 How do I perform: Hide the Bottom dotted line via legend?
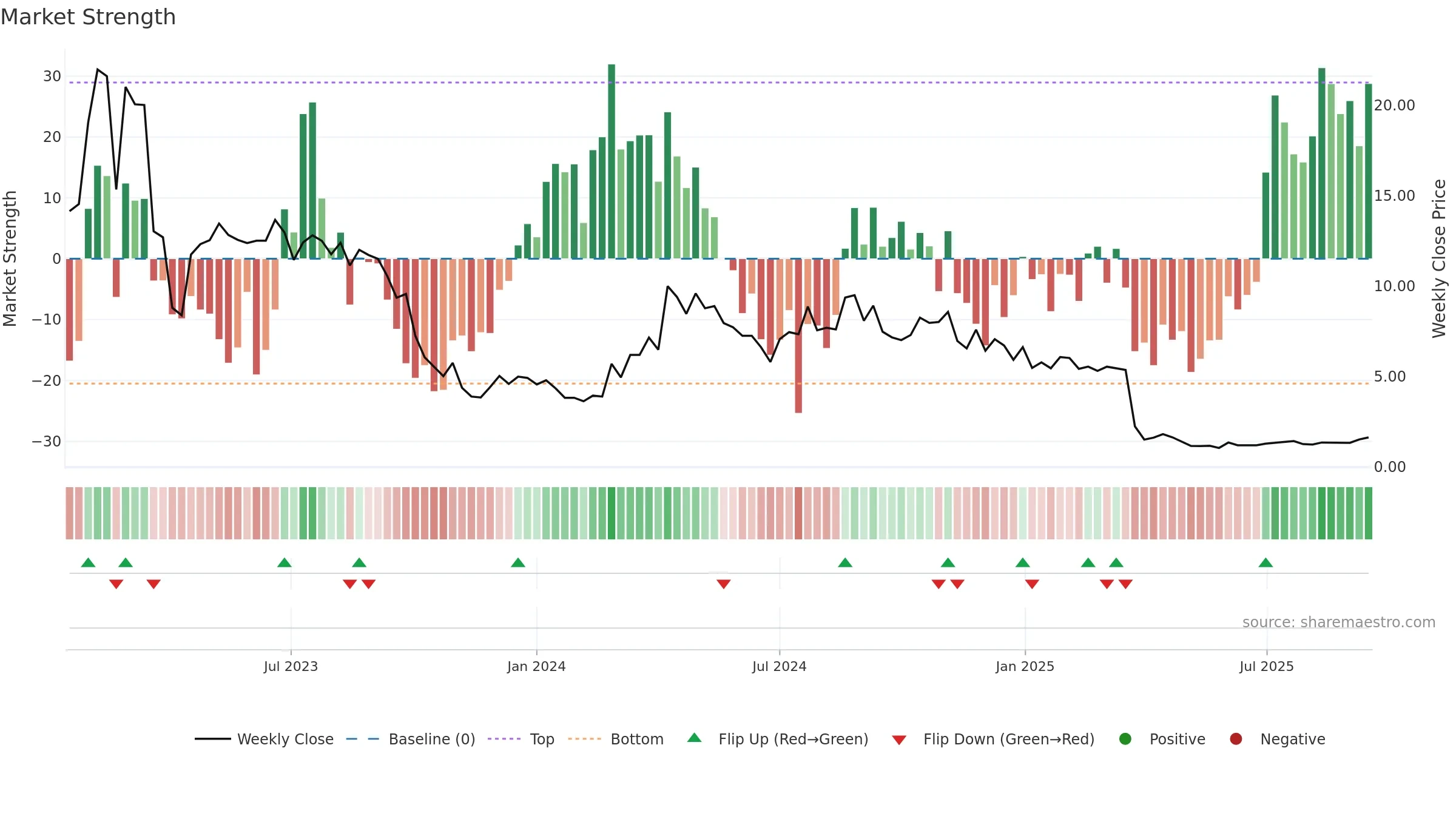click(616, 739)
